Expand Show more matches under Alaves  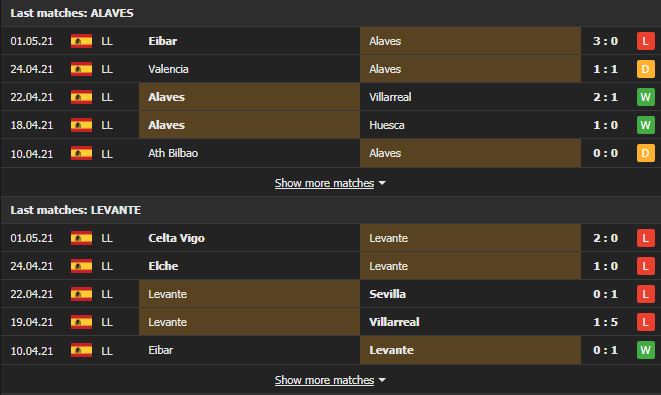point(324,183)
